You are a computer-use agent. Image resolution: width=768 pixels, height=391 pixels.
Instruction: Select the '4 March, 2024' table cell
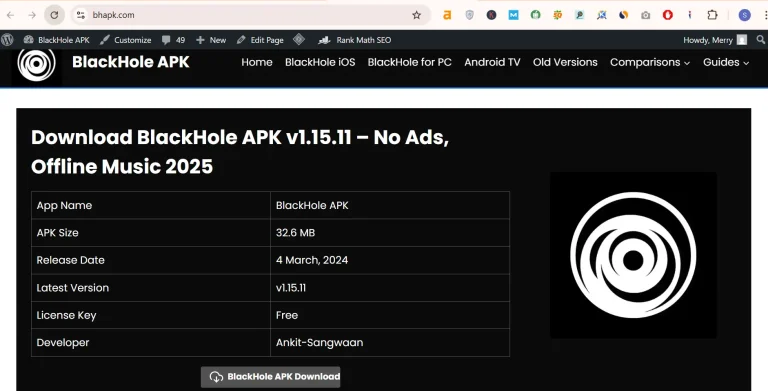pos(390,260)
